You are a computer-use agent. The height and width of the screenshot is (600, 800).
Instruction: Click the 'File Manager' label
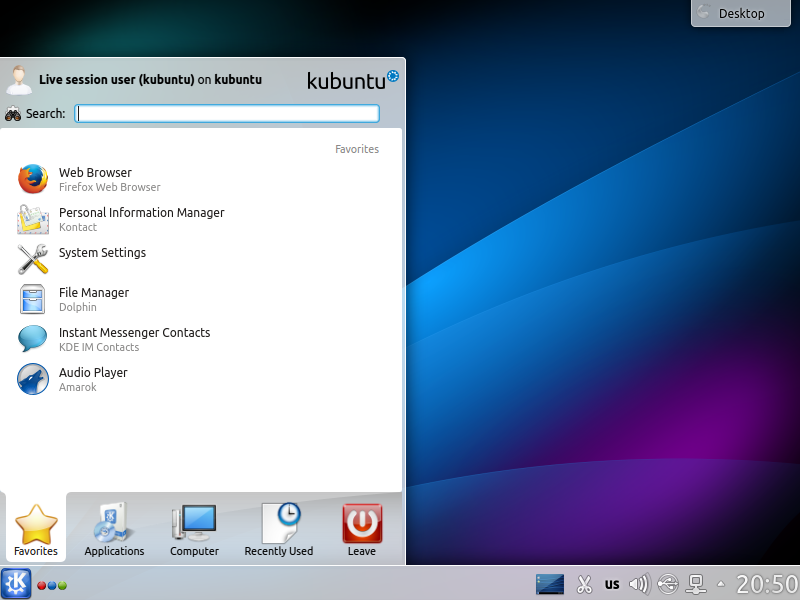click(94, 292)
